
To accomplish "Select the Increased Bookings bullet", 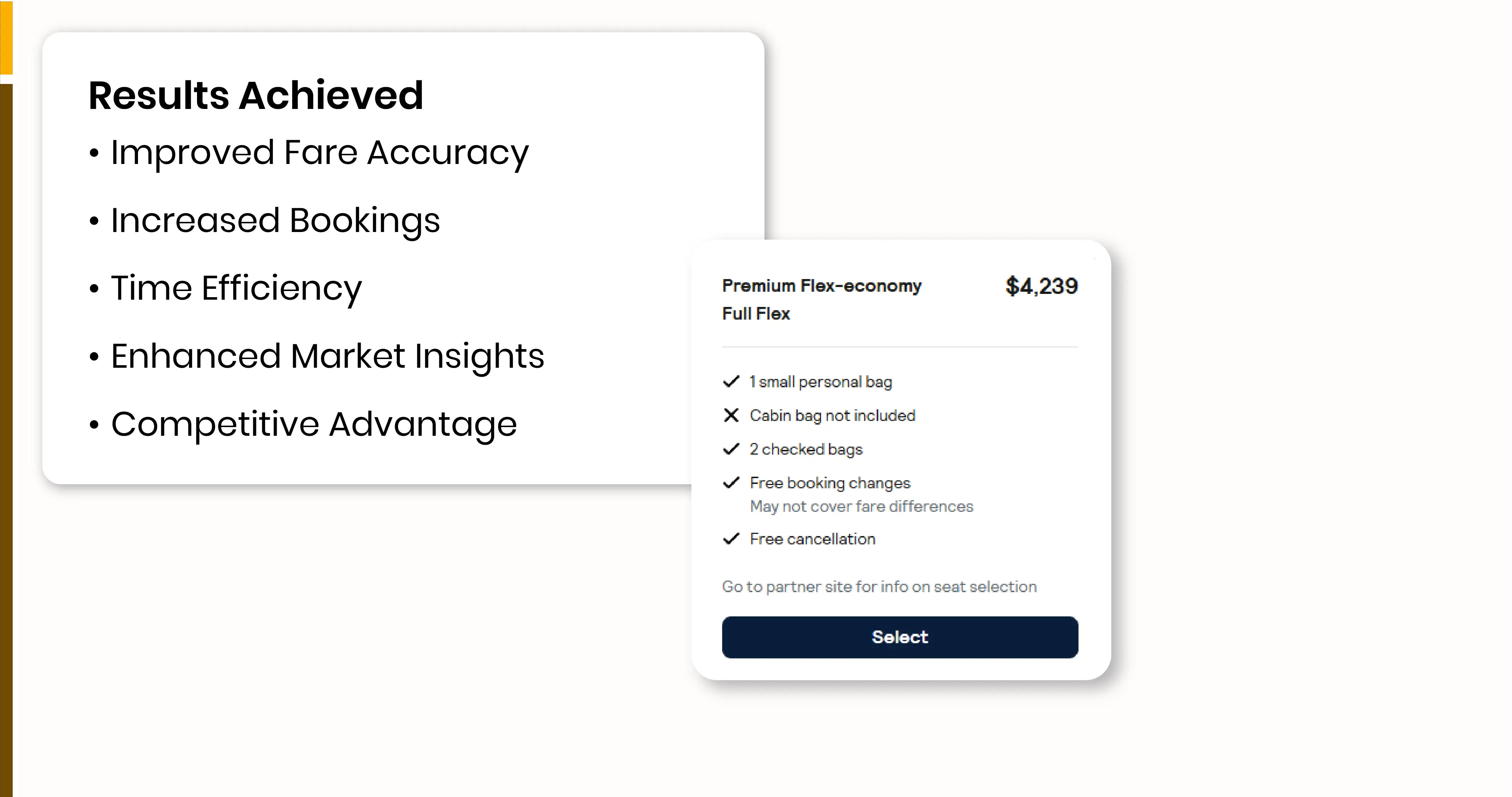I will pos(275,220).
